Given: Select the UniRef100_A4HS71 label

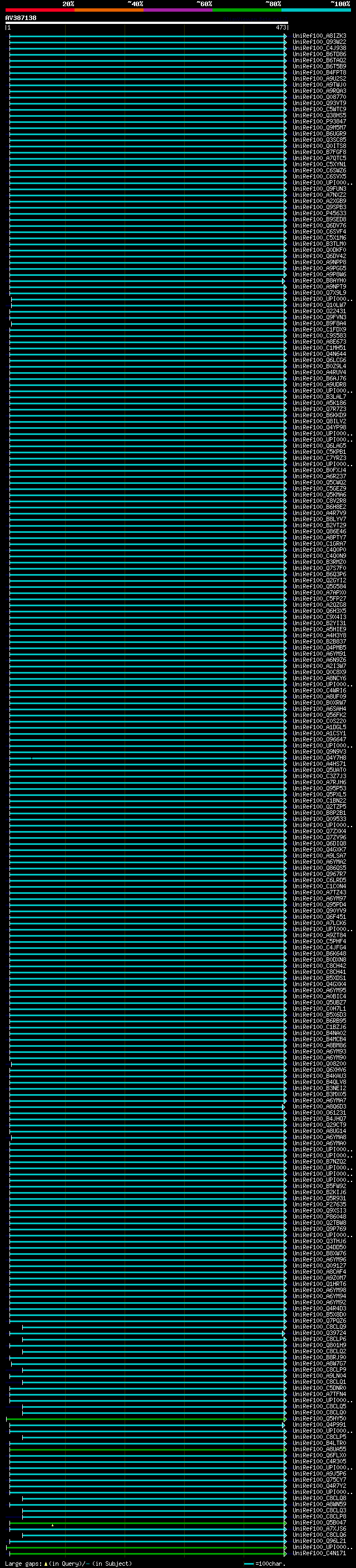Looking at the screenshot, I should click(319, 763).
